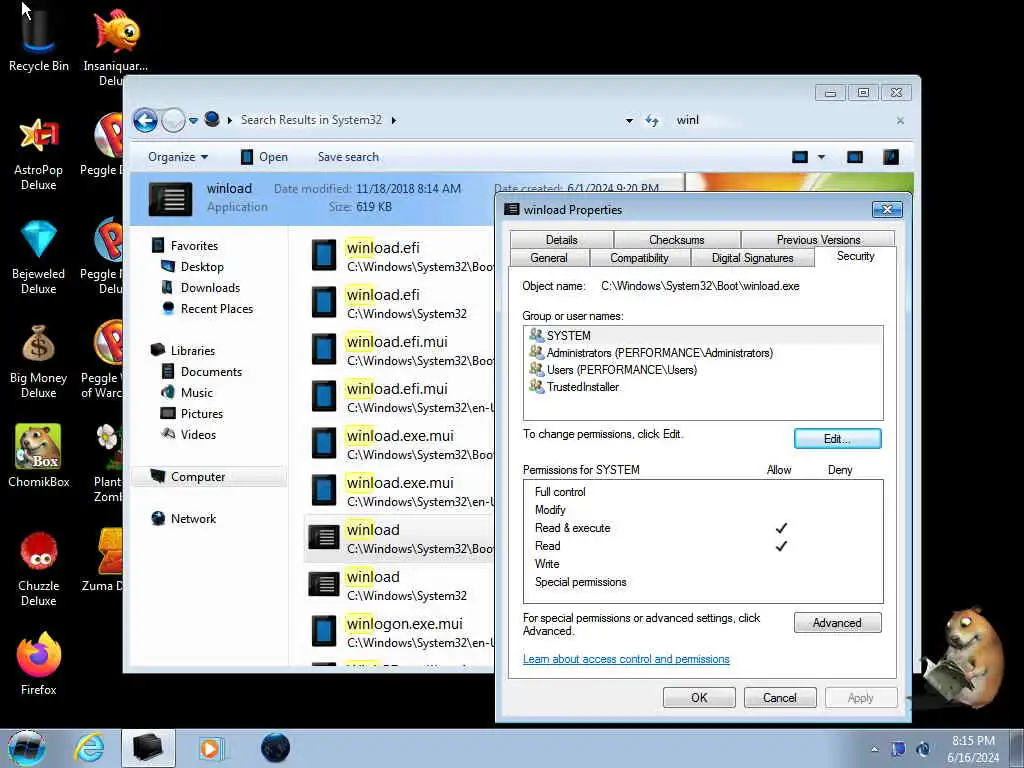
Task: Open the Windows Start orb
Action: [27, 748]
